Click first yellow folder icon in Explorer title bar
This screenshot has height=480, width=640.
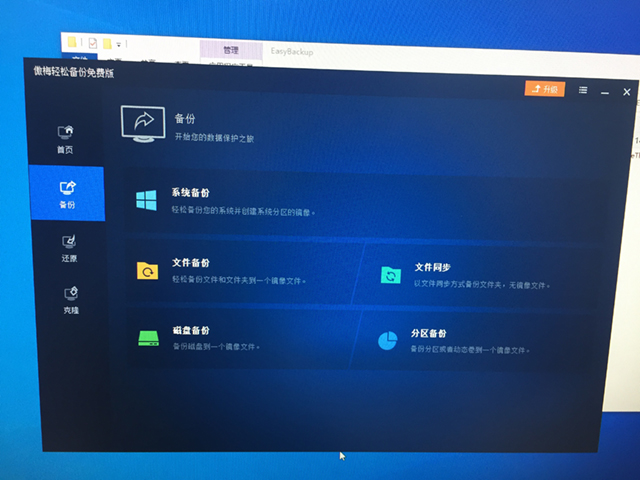(x=72, y=42)
